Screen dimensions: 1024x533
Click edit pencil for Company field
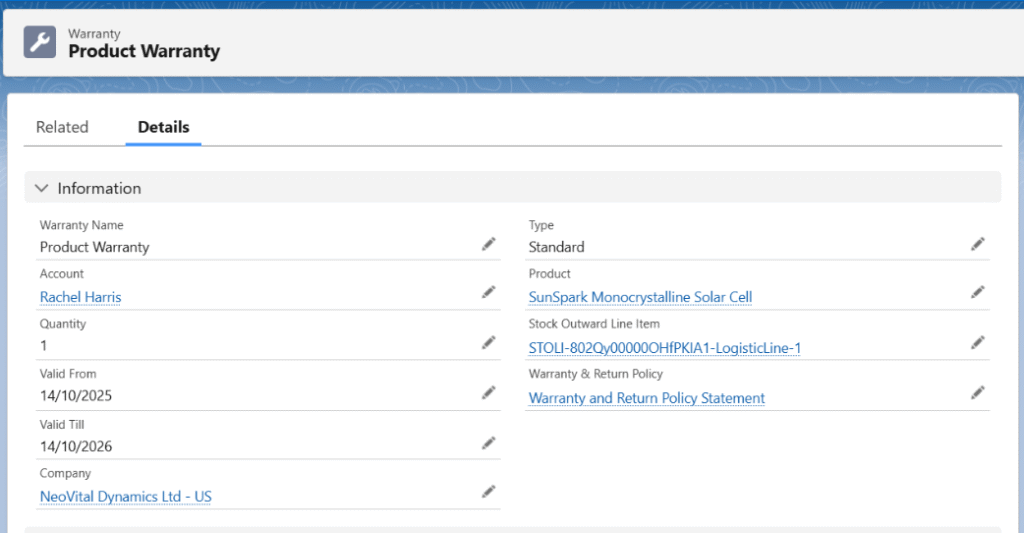click(488, 491)
